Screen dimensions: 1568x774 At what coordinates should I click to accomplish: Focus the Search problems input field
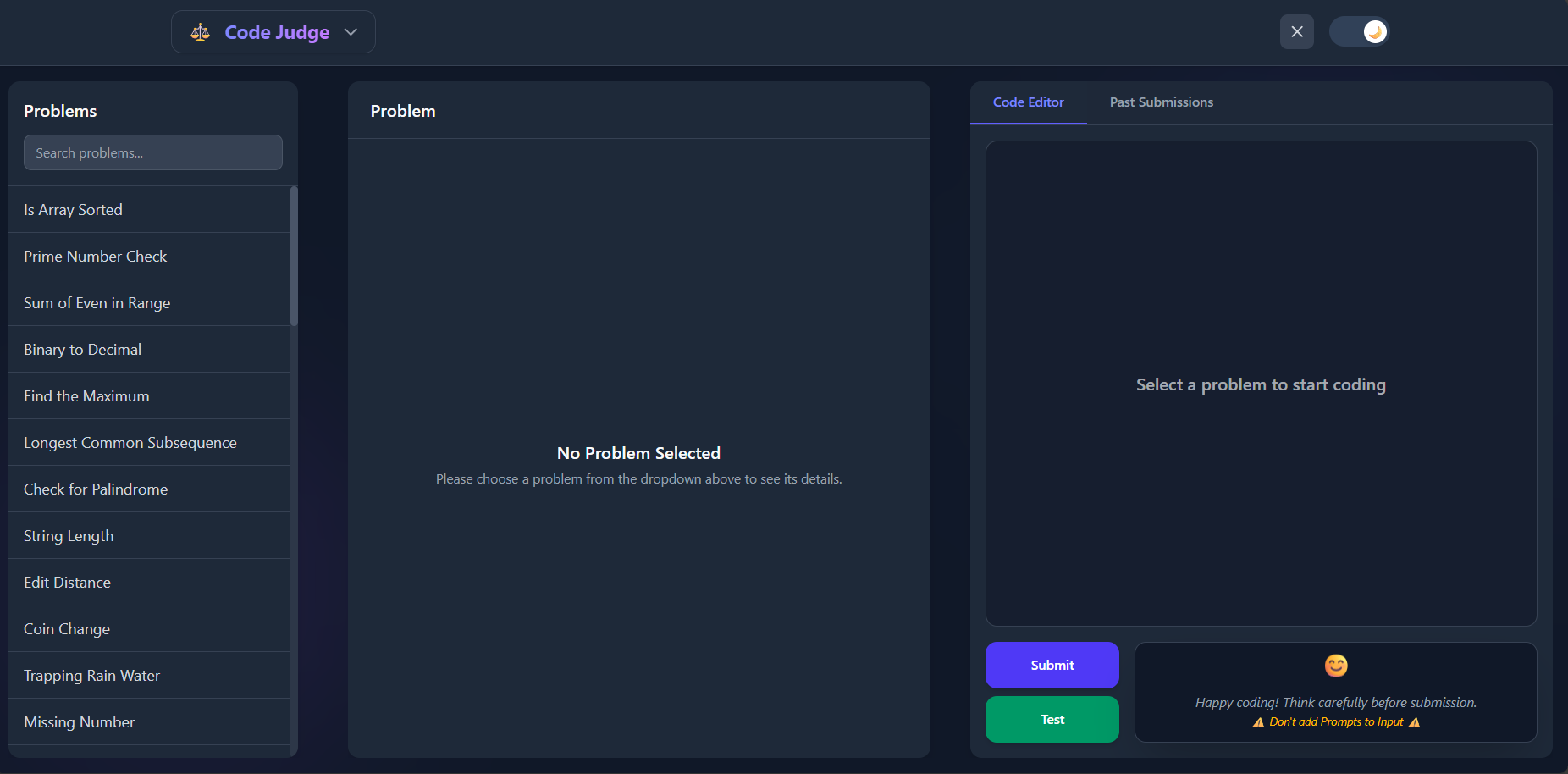click(153, 152)
